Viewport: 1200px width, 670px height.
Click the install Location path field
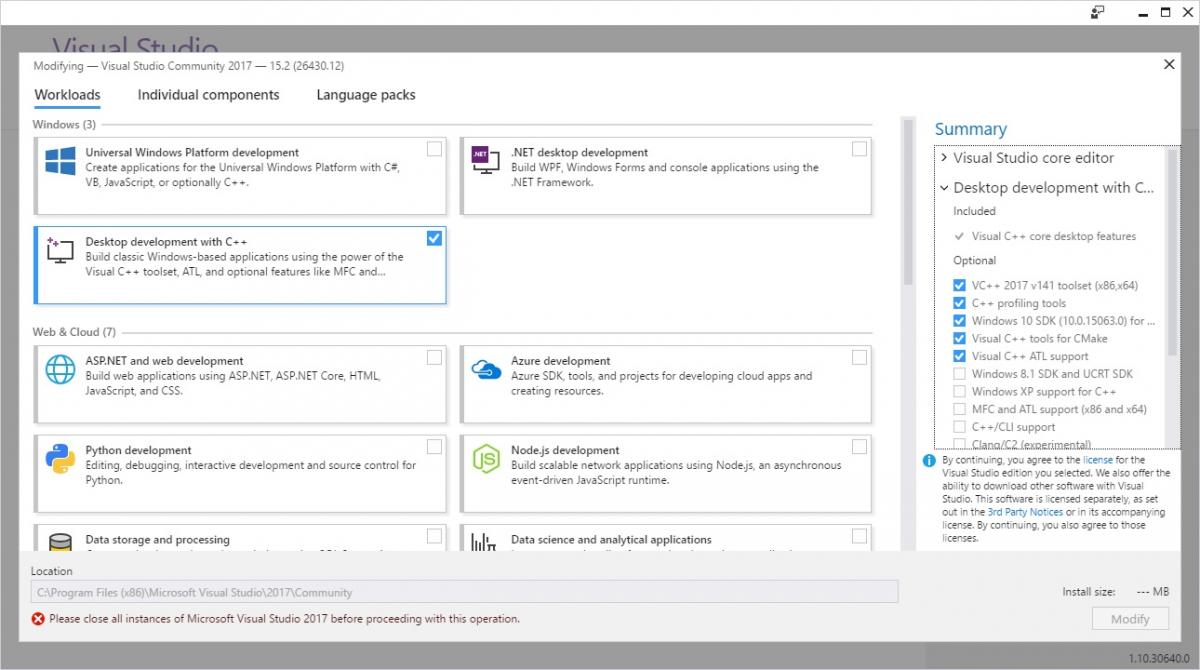464,592
